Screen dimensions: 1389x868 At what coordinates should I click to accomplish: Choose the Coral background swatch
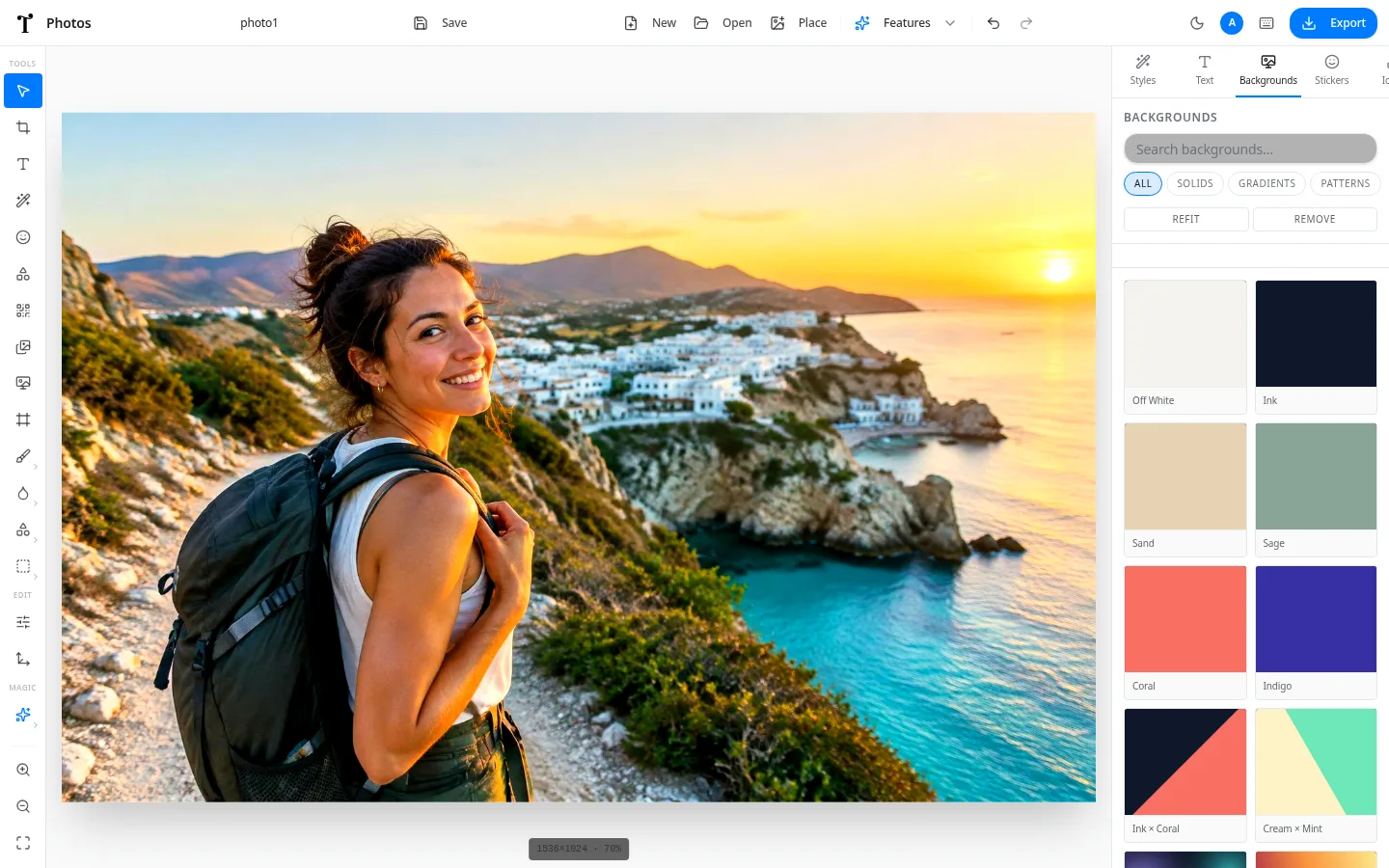point(1185,632)
